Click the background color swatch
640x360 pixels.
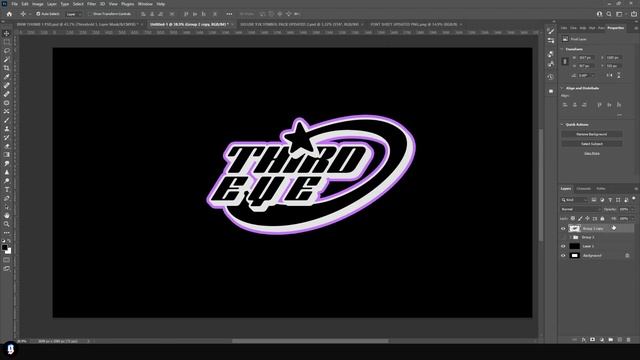[x=9, y=251]
